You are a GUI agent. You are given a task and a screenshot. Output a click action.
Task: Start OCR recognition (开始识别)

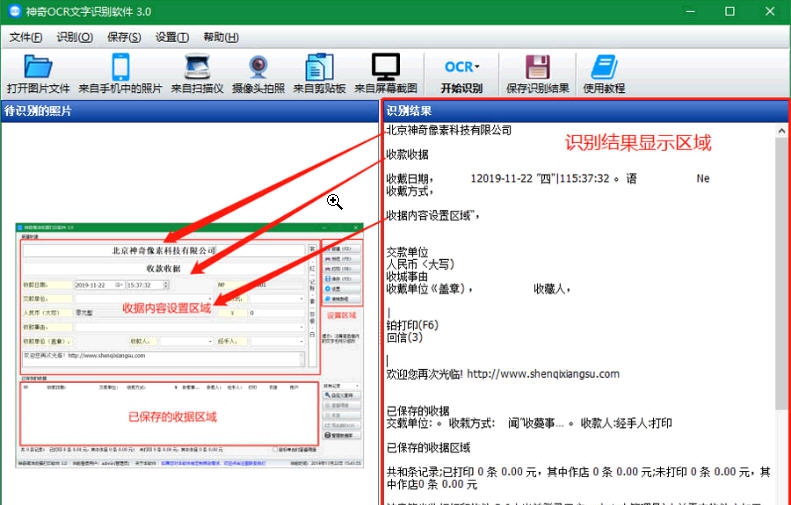pyautogui.click(x=462, y=74)
